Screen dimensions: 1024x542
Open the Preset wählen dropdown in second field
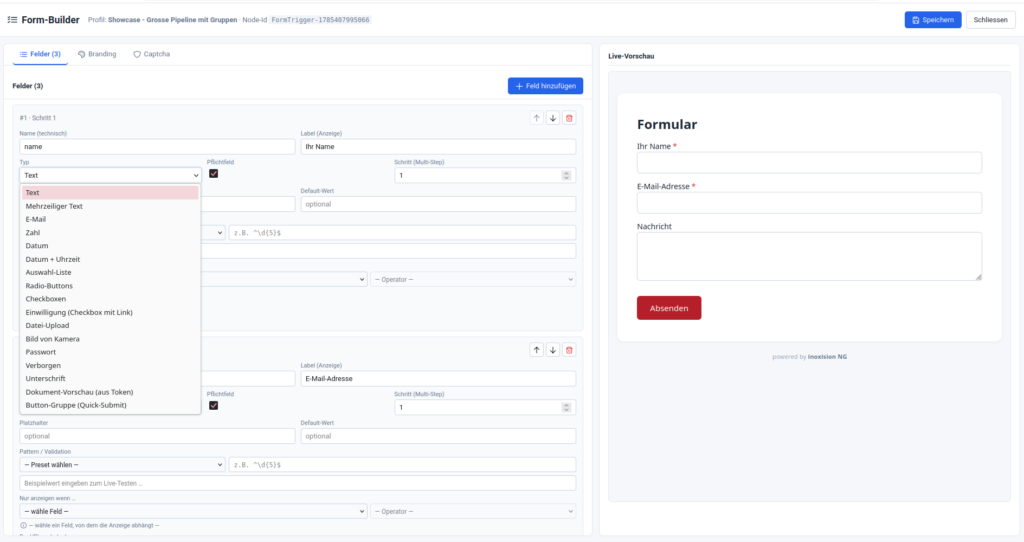pyautogui.click(x=122, y=465)
